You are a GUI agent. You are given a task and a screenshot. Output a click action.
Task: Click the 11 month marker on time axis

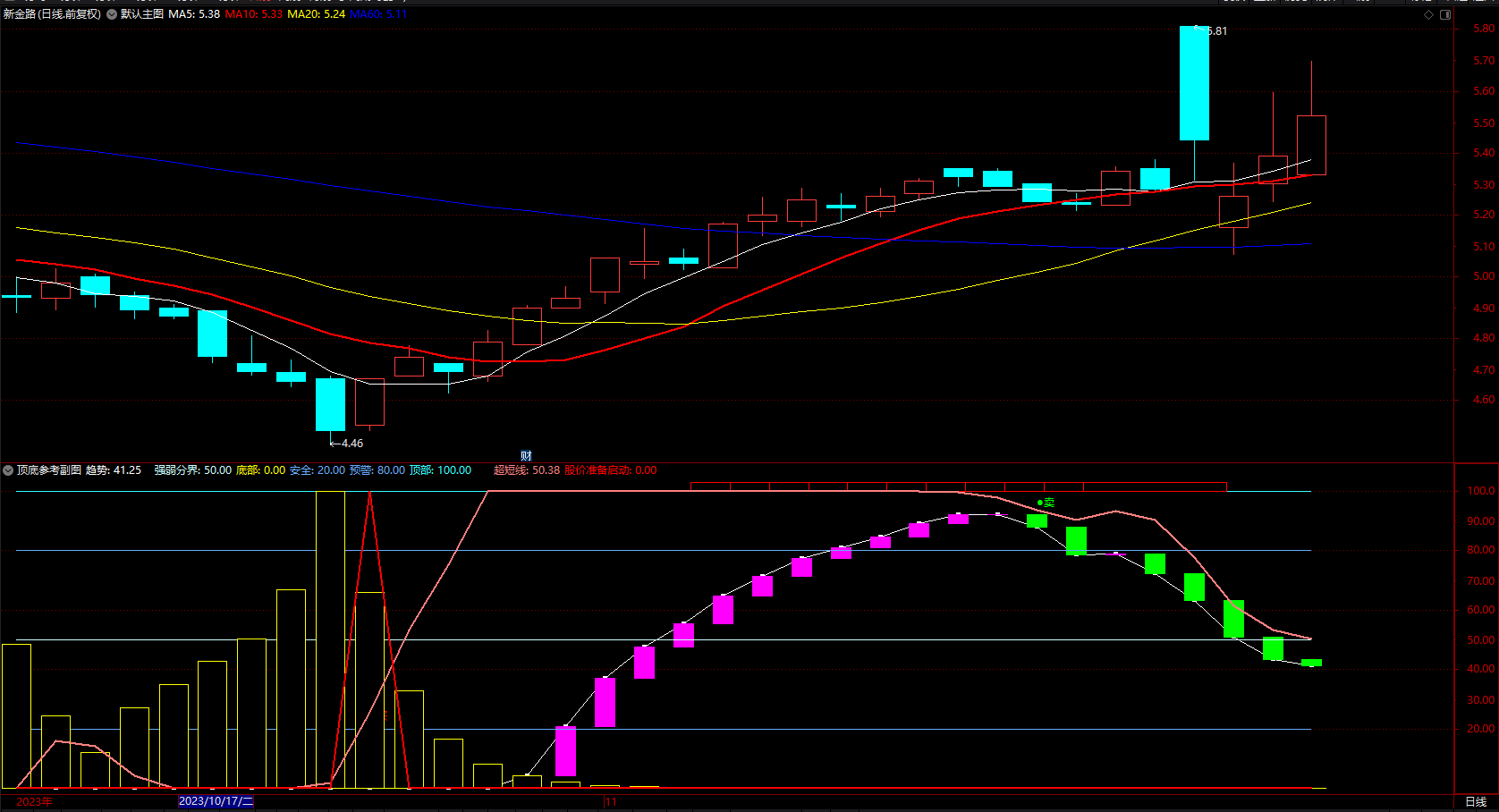pos(611,802)
